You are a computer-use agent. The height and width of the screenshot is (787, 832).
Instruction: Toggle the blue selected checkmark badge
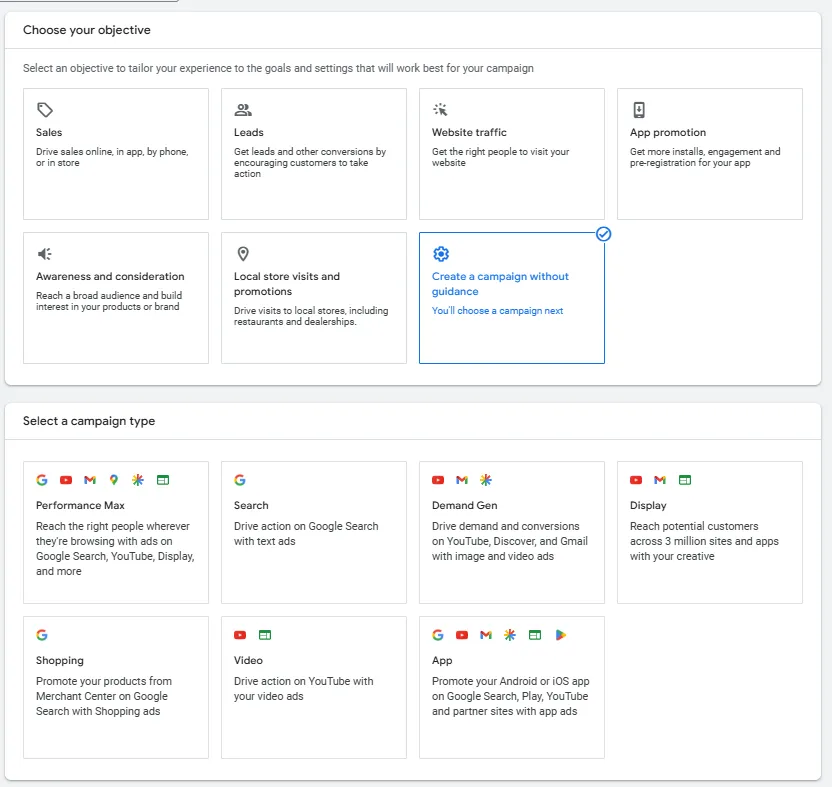click(603, 234)
